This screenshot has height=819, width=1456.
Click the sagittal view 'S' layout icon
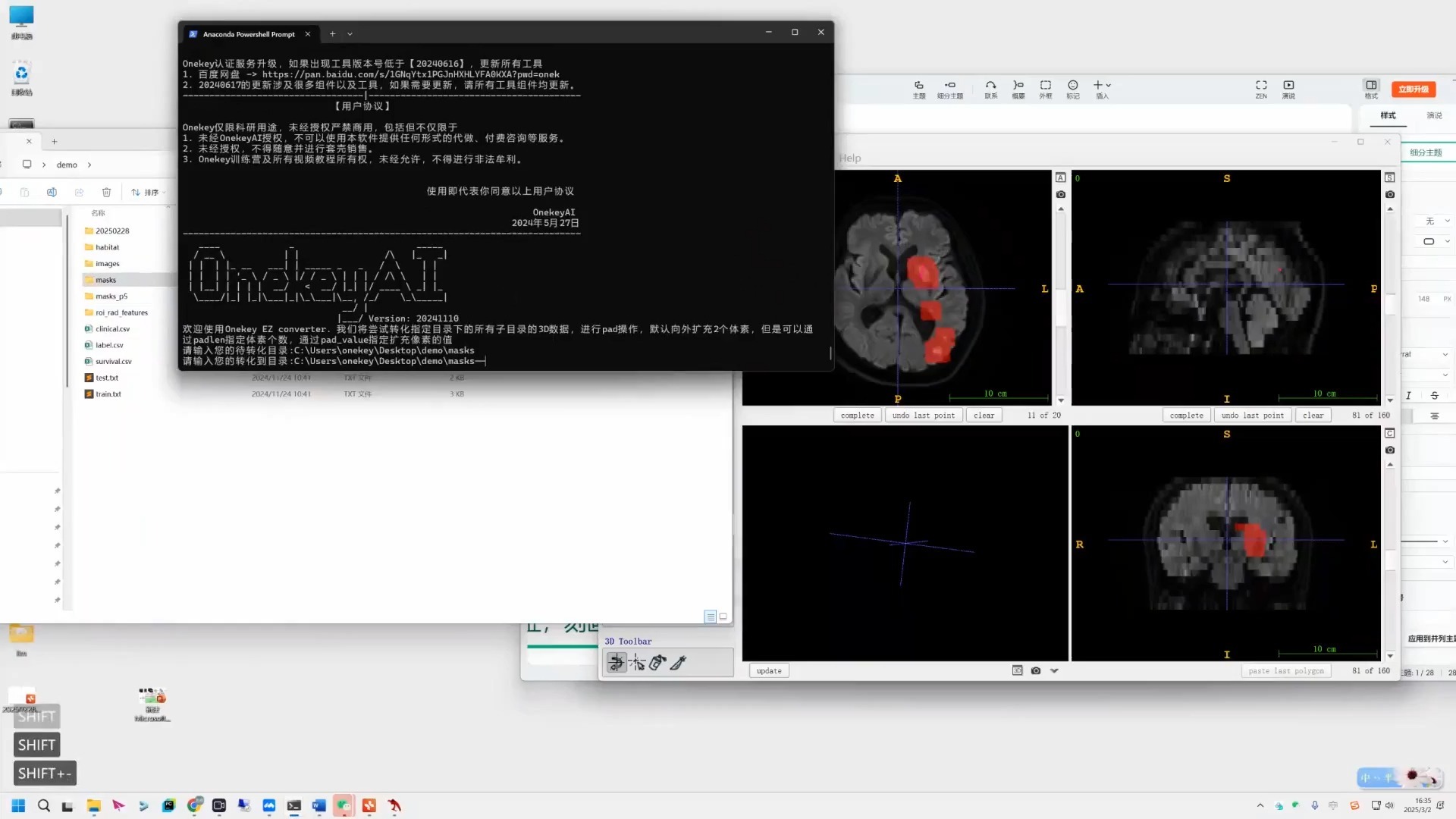click(1389, 177)
